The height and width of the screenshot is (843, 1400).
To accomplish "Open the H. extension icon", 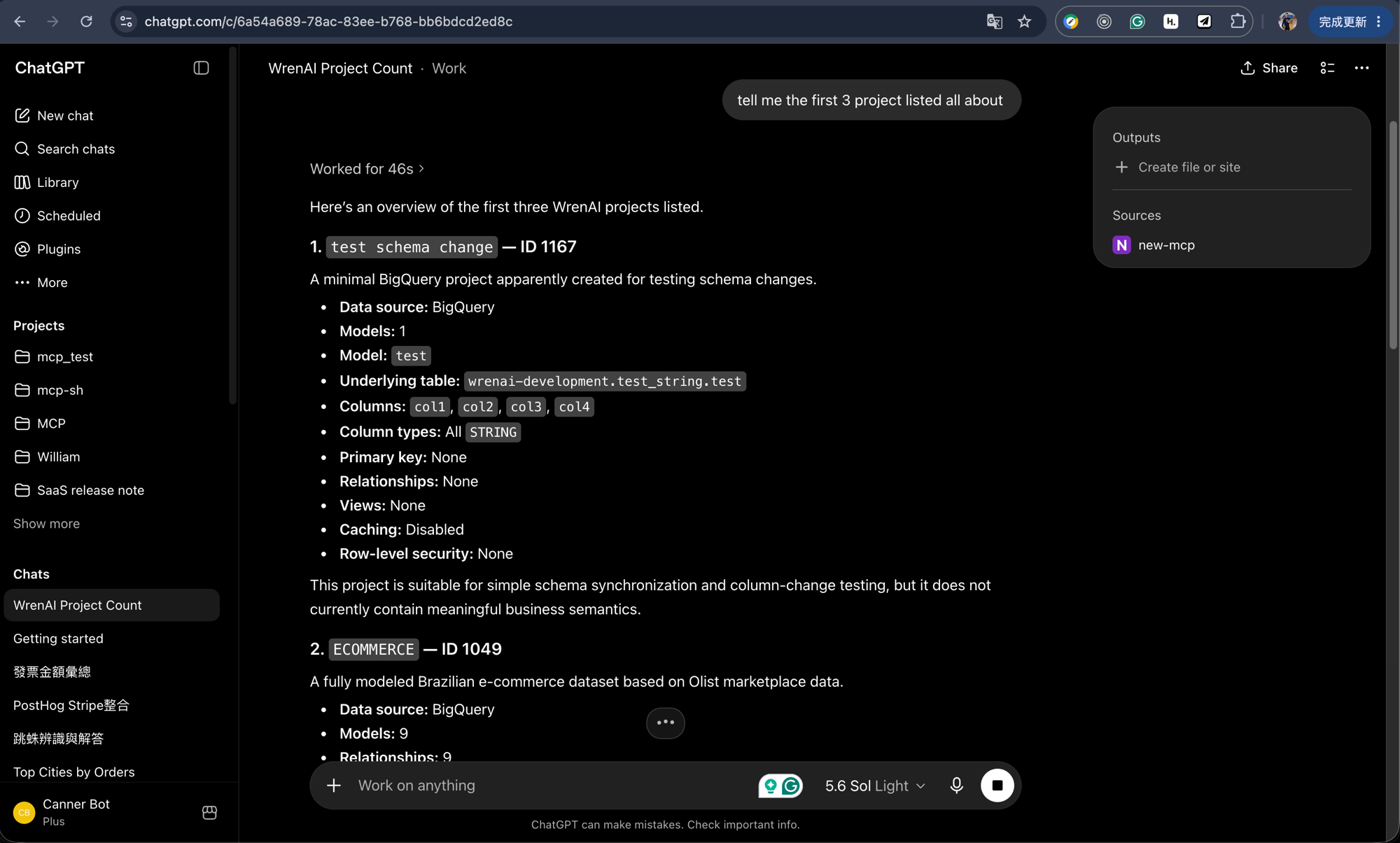I will tap(1170, 22).
